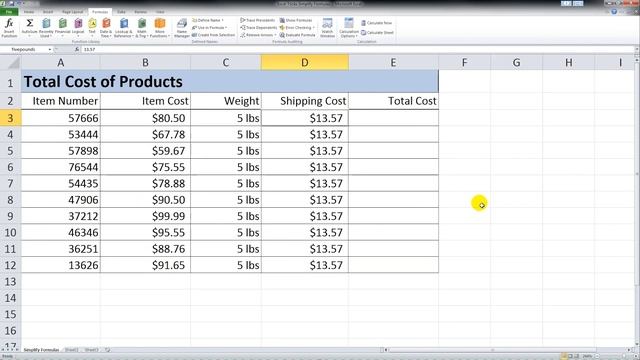Image resolution: width=640 pixels, height=360 pixels.
Task: Click the horizontal scrollbar at bottom
Action: [x=508, y=350]
